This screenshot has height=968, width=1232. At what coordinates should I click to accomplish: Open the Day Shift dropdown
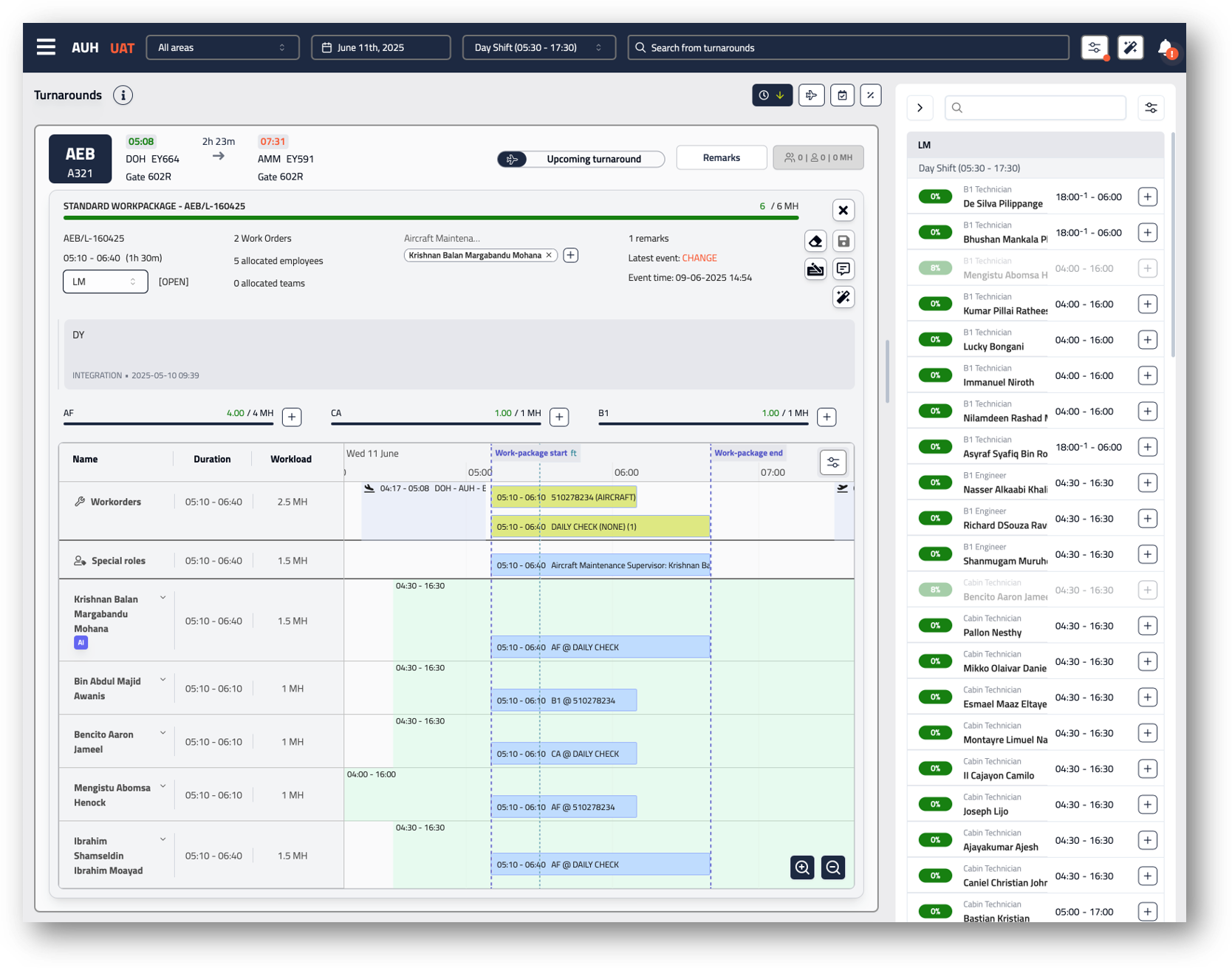pos(538,47)
